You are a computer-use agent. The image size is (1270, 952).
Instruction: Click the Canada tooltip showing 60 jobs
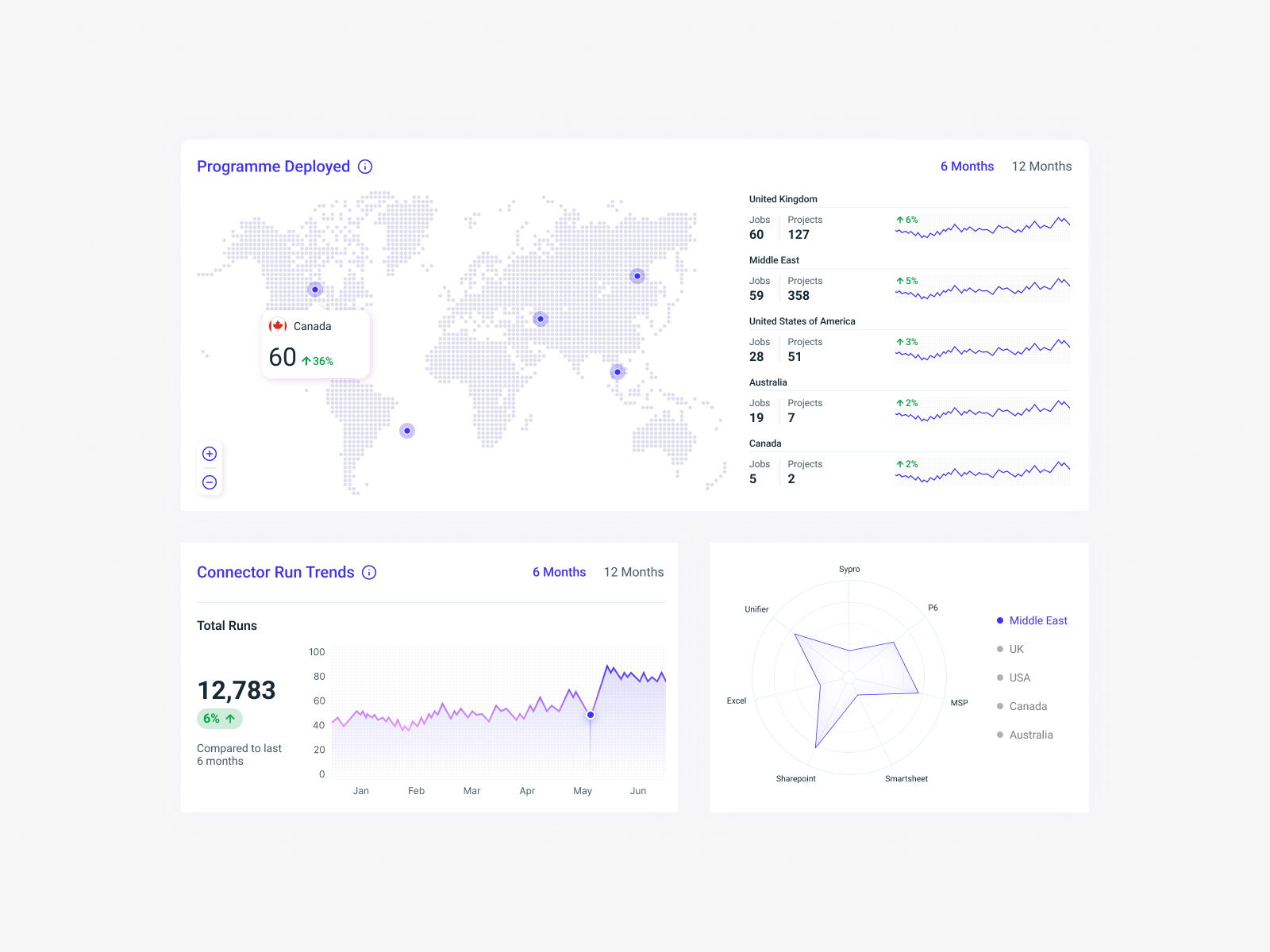(x=315, y=344)
